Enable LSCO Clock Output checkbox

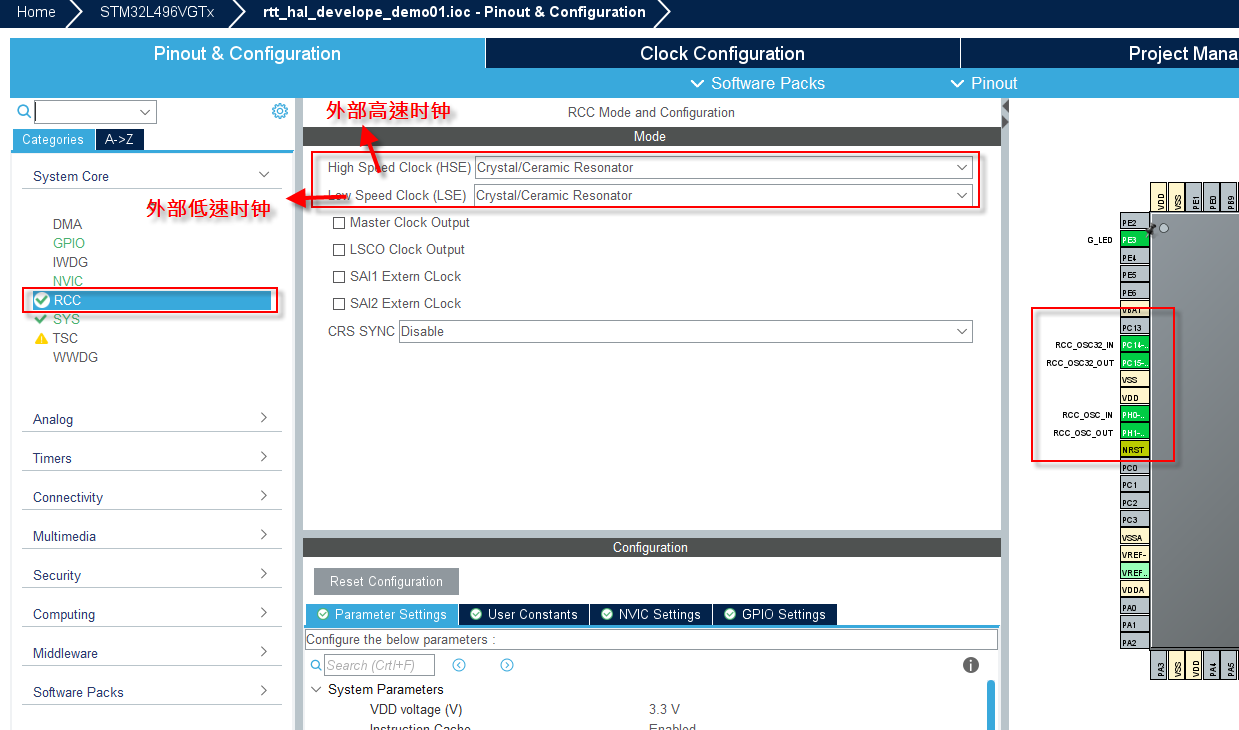(x=339, y=250)
